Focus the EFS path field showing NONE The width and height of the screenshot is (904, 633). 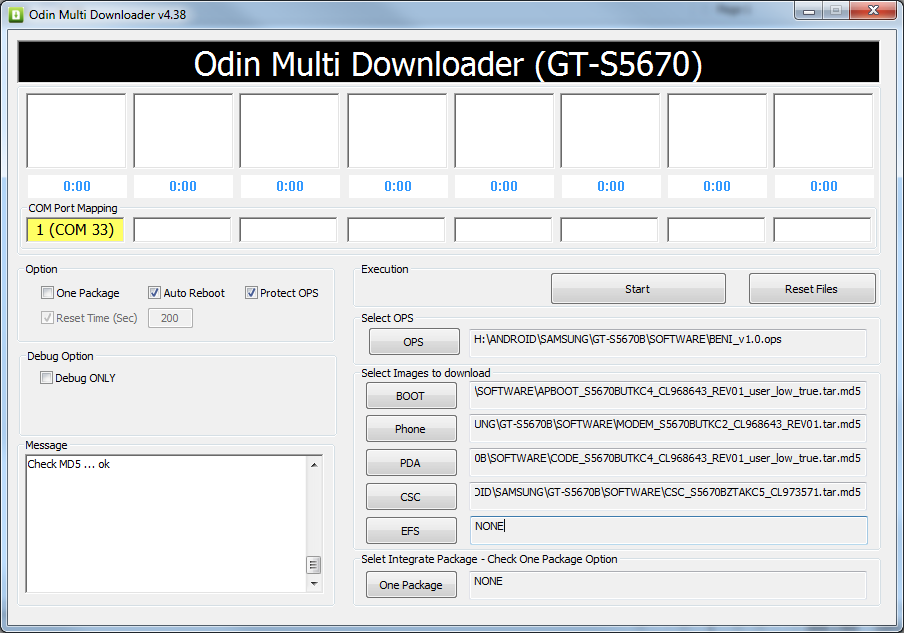[x=668, y=530]
